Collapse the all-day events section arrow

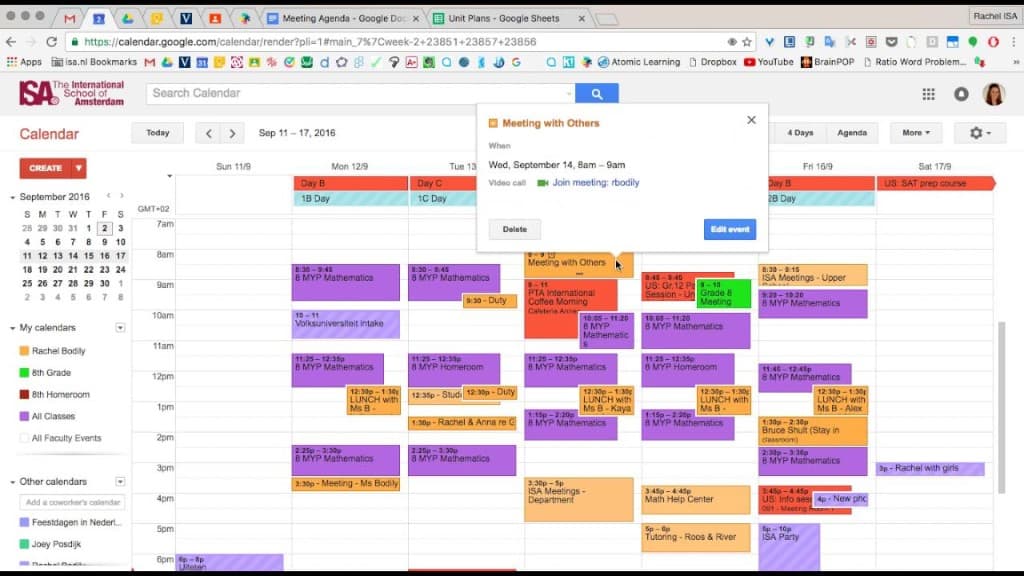[x=169, y=176]
